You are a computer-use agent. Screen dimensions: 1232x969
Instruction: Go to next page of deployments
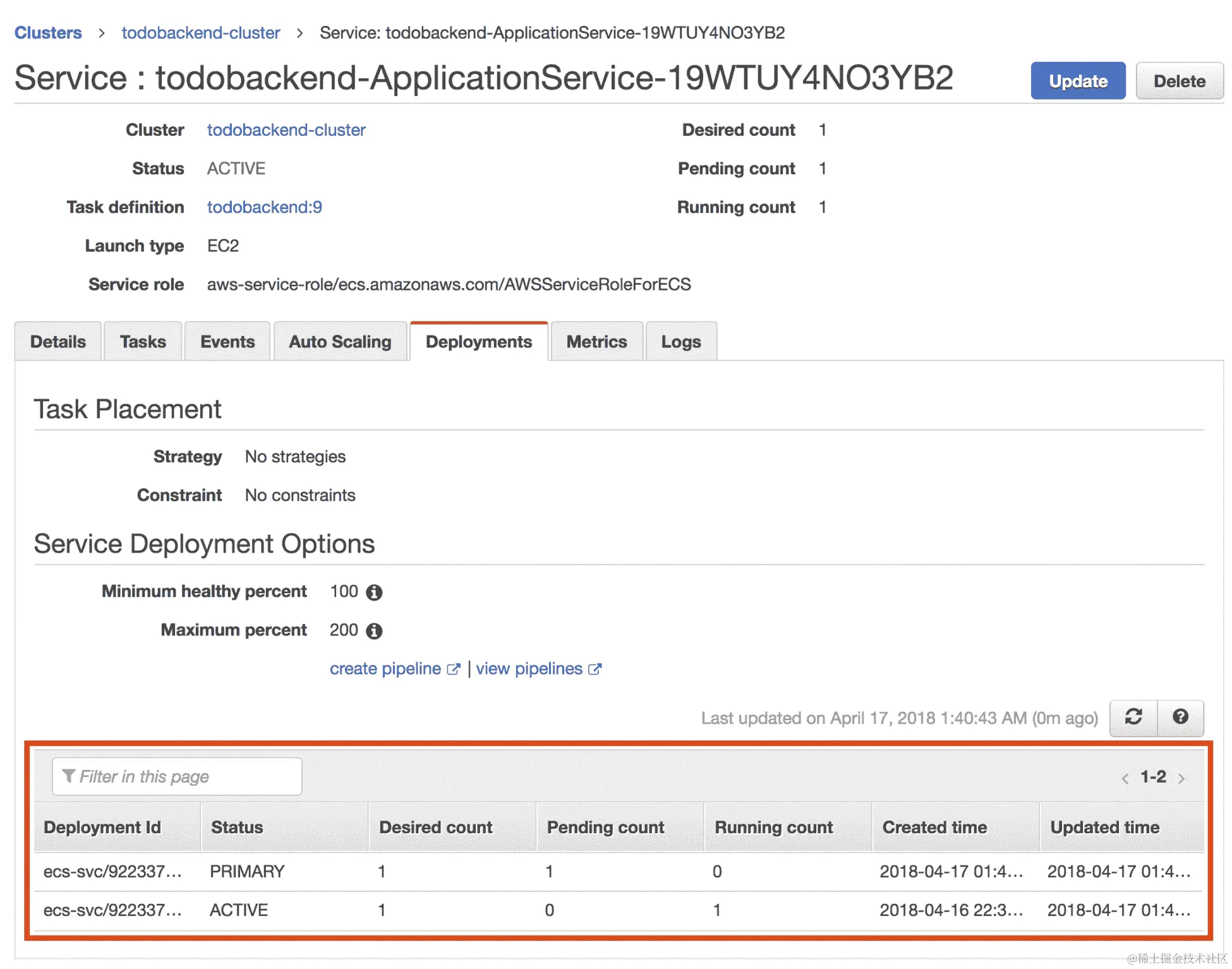1181,778
